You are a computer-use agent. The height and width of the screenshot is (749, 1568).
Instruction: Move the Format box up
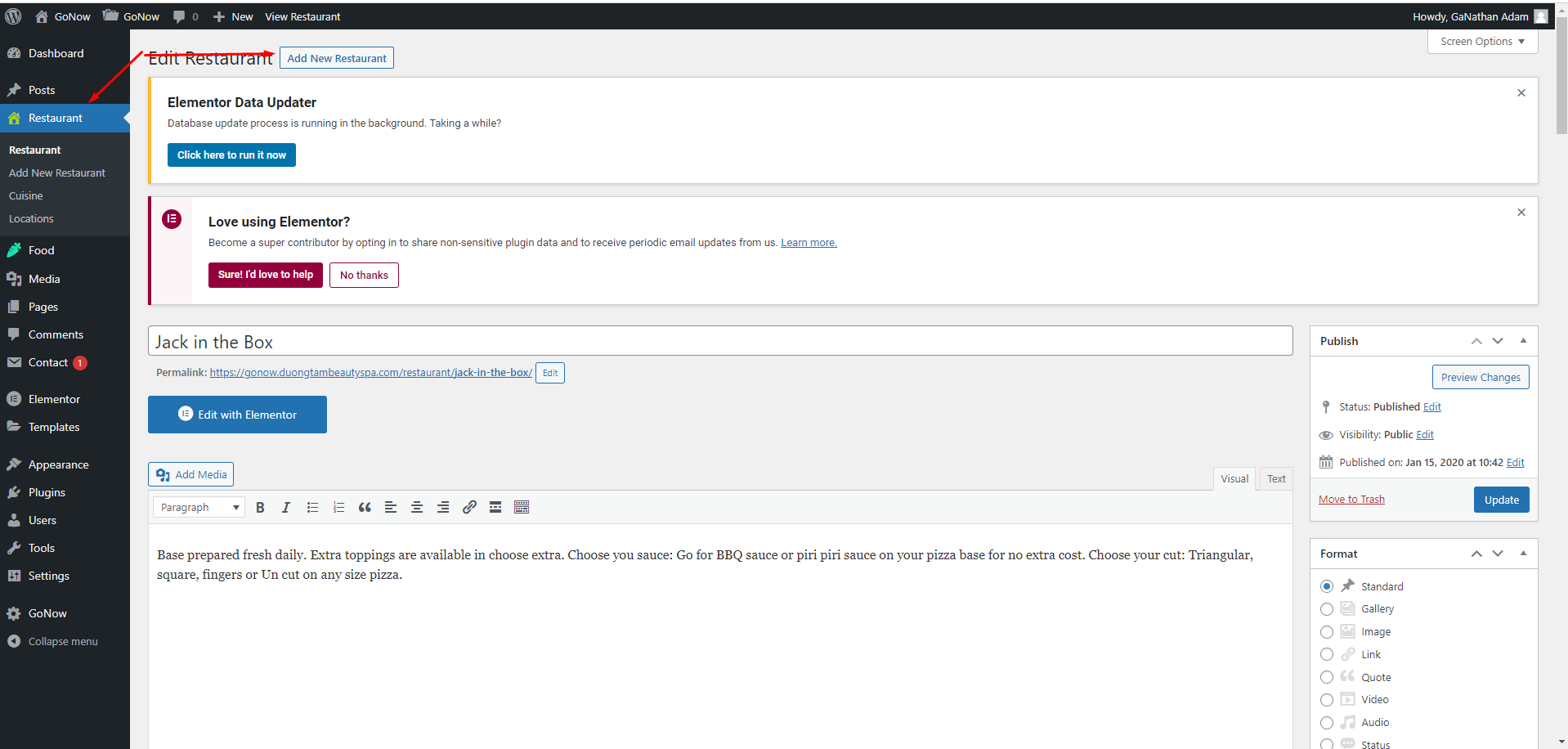pos(1476,554)
